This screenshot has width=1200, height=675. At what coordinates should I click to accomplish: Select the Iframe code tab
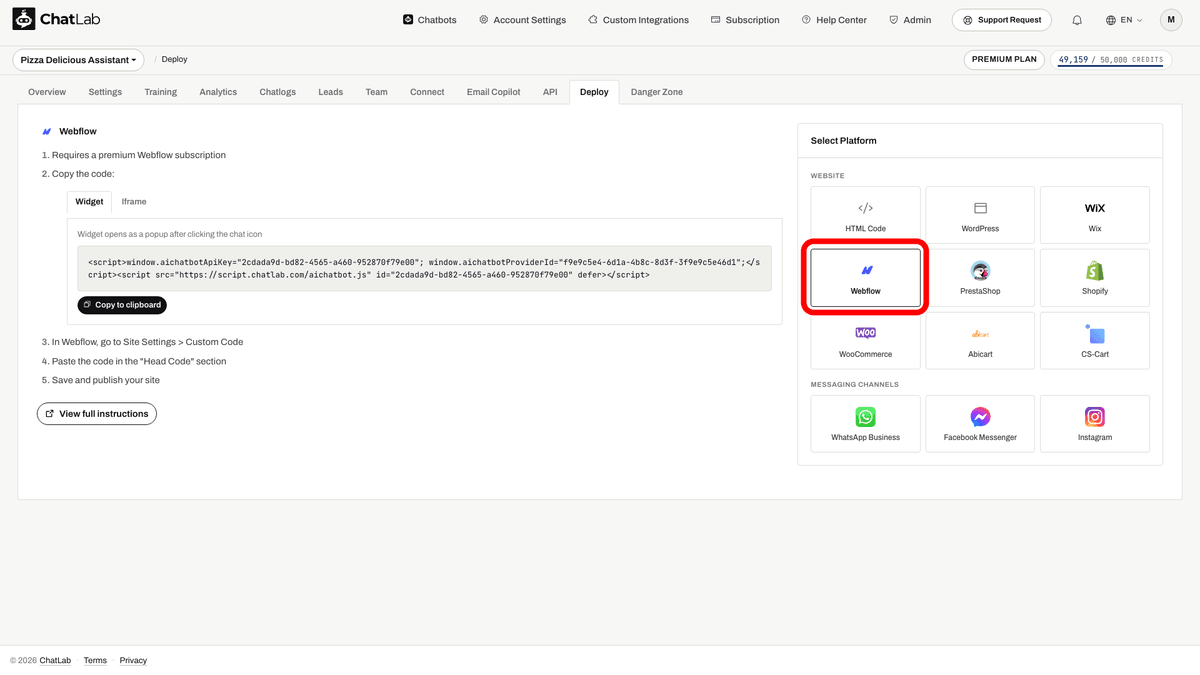coord(134,202)
